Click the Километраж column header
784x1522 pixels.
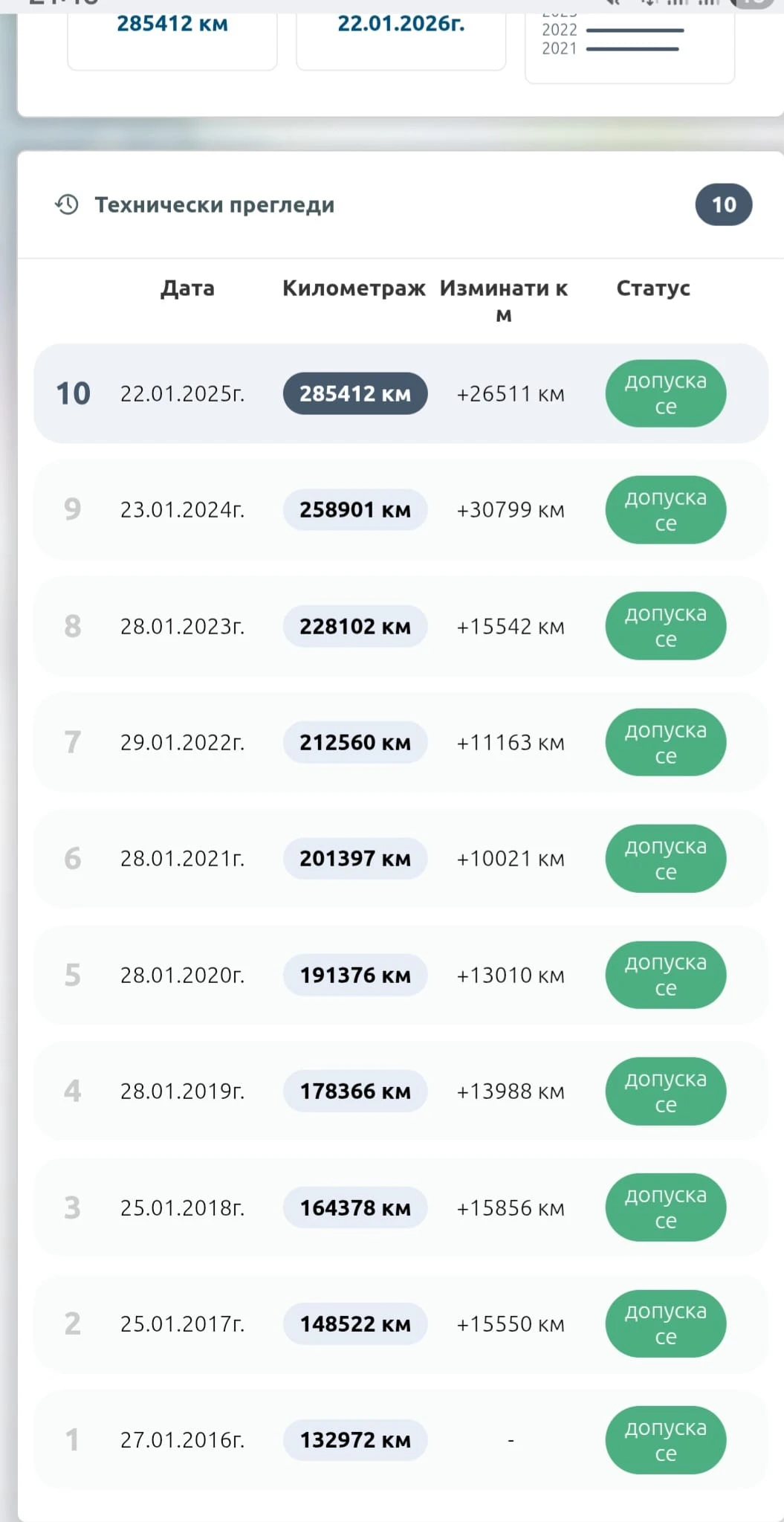(x=354, y=288)
